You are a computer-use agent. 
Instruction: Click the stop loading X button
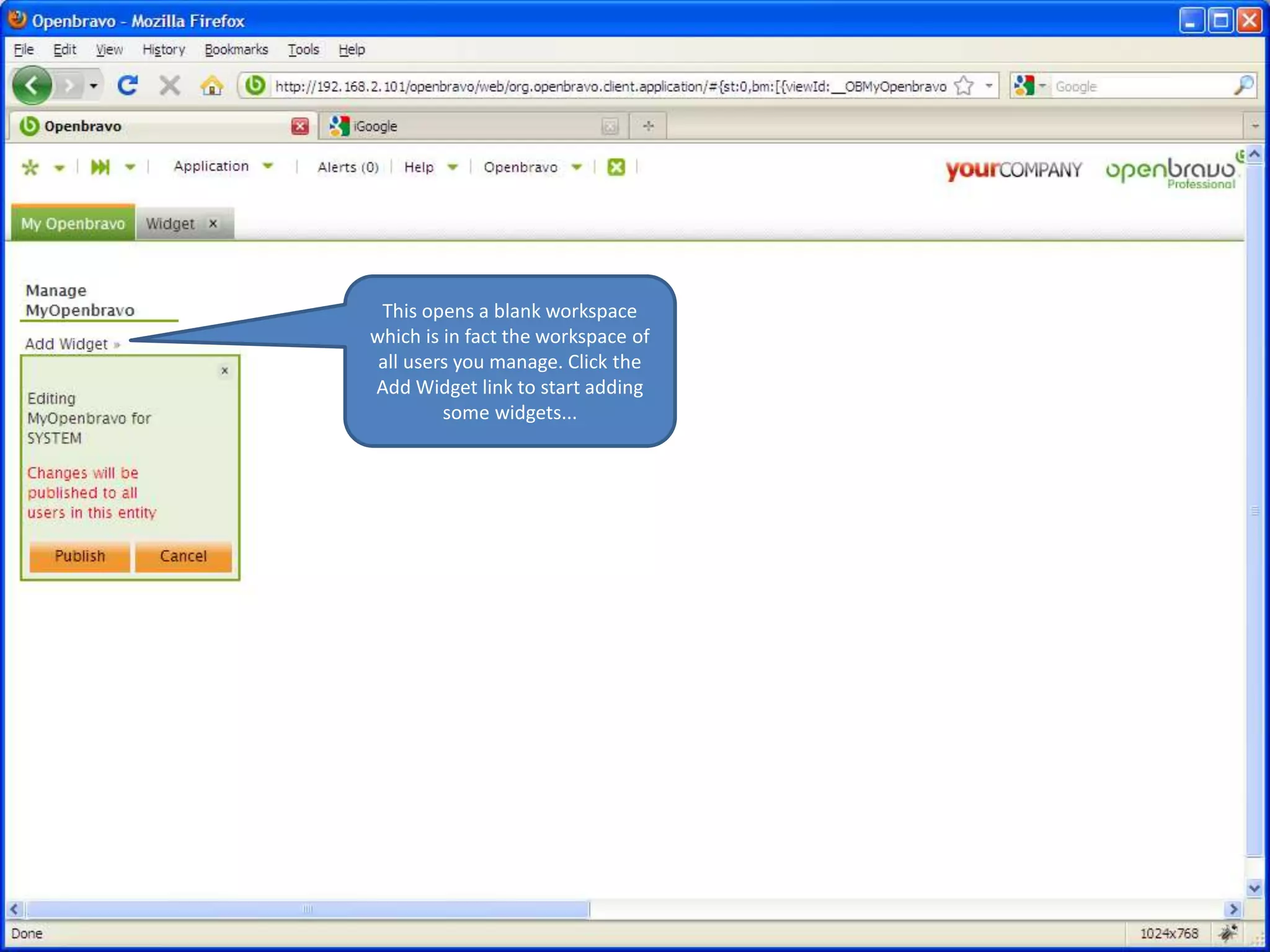click(169, 86)
